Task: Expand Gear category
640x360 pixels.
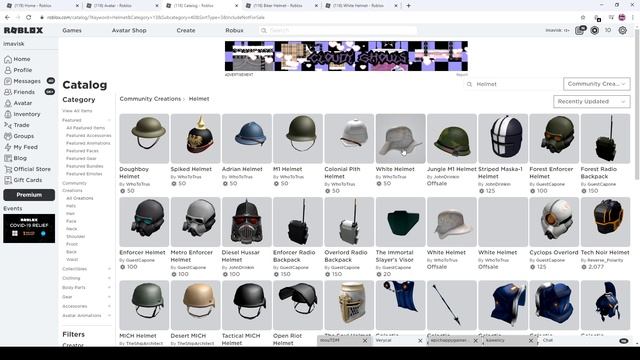Action: click(x=109, y=297)
